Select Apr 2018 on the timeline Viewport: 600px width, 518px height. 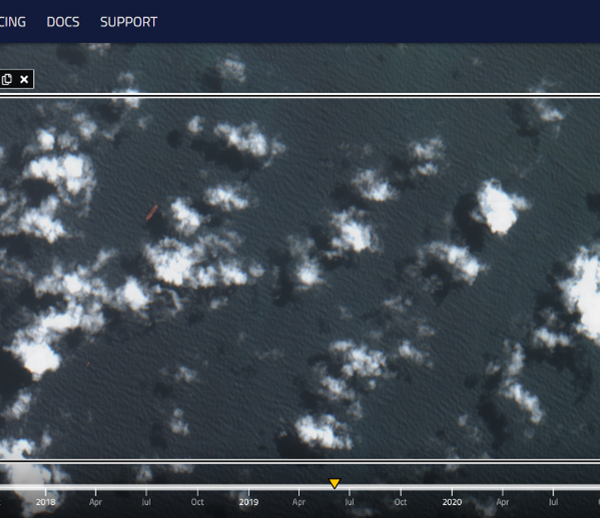96,503
